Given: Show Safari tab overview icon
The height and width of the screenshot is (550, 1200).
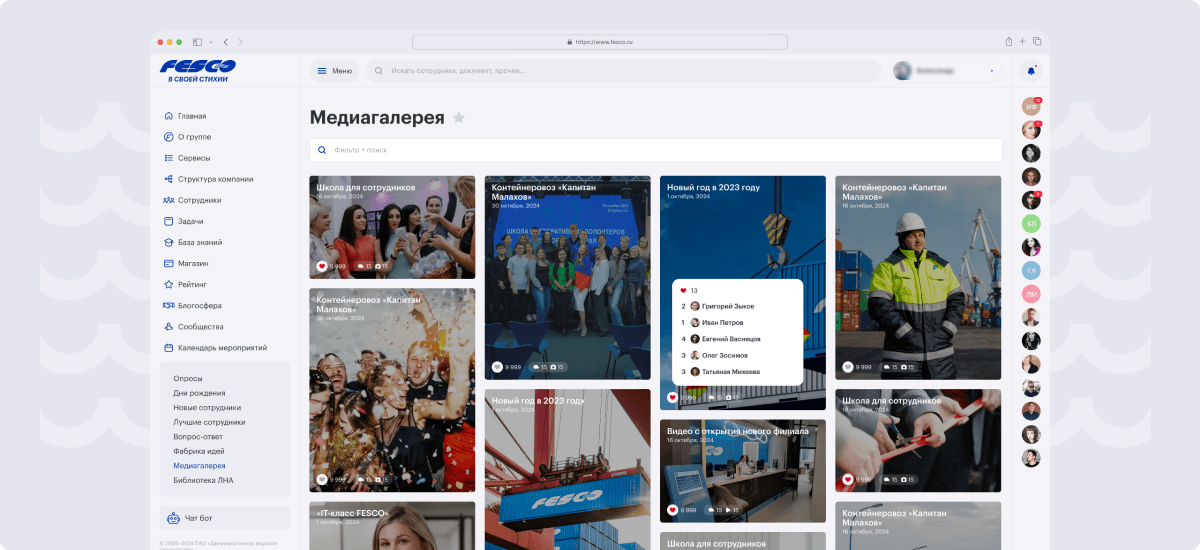Looking at the screenshot, I should coord(1037,42).
